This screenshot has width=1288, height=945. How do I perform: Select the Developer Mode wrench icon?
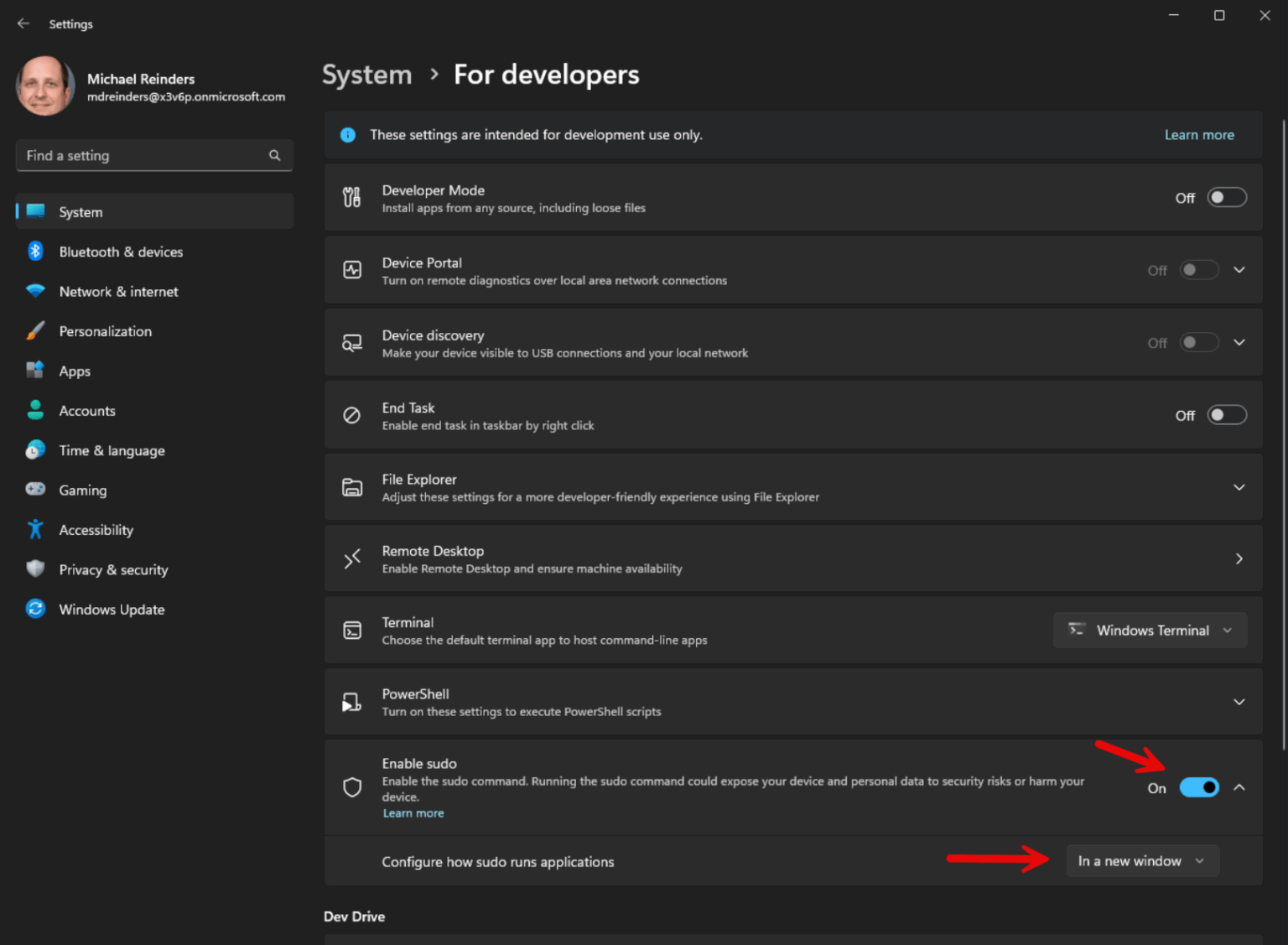tap(351, 197)
